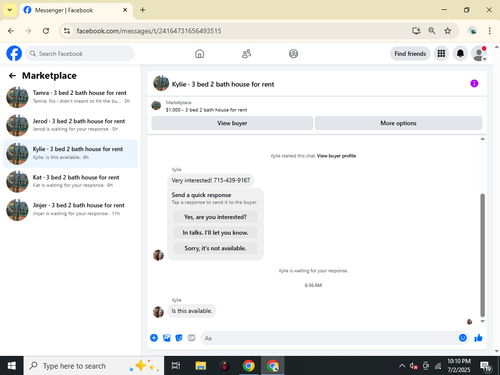Select the Messenger | Facebook tab
This screenshot has height=375, width=500.
76,10
